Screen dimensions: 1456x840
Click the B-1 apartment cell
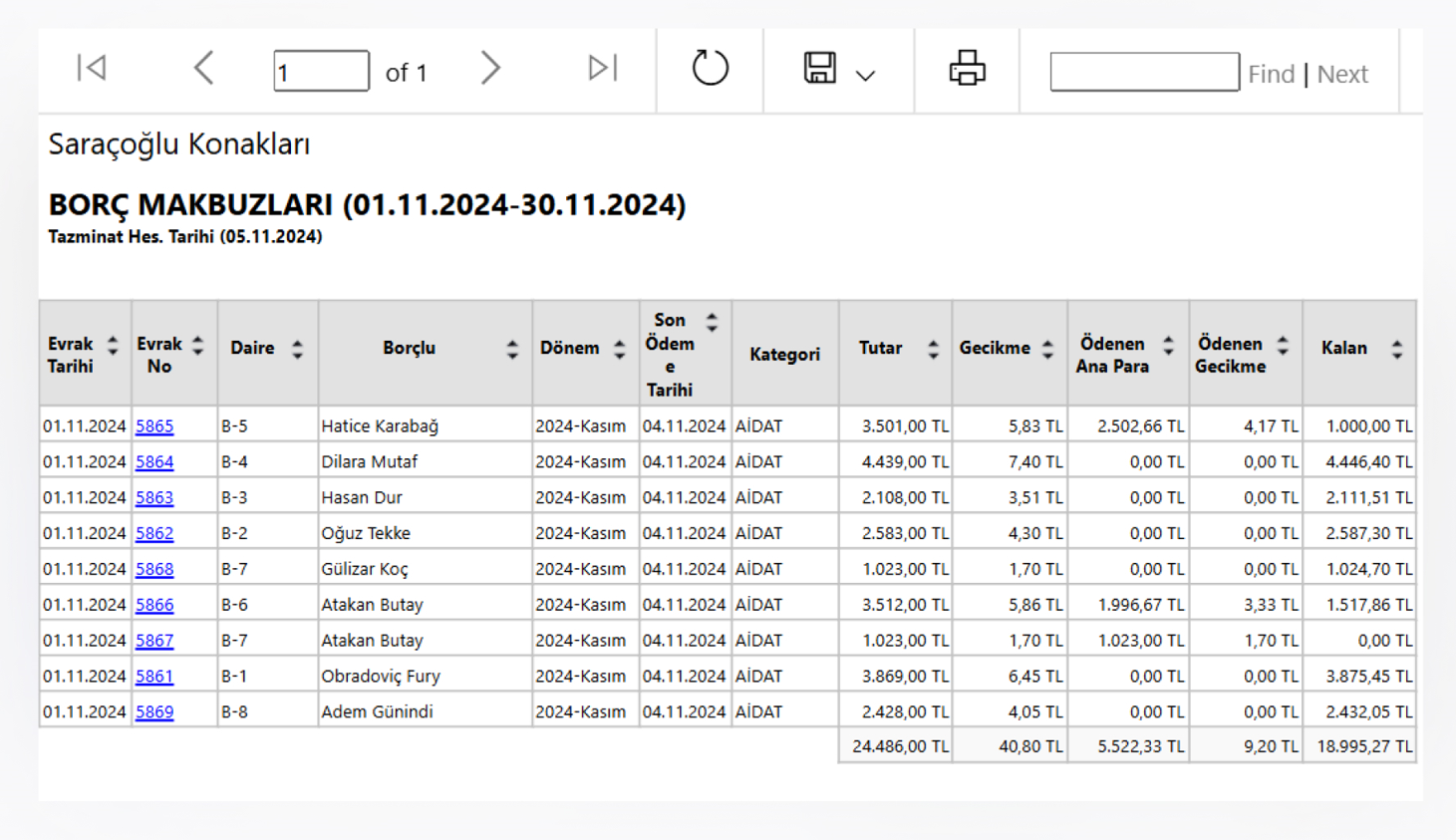click(x=267, y=677)
